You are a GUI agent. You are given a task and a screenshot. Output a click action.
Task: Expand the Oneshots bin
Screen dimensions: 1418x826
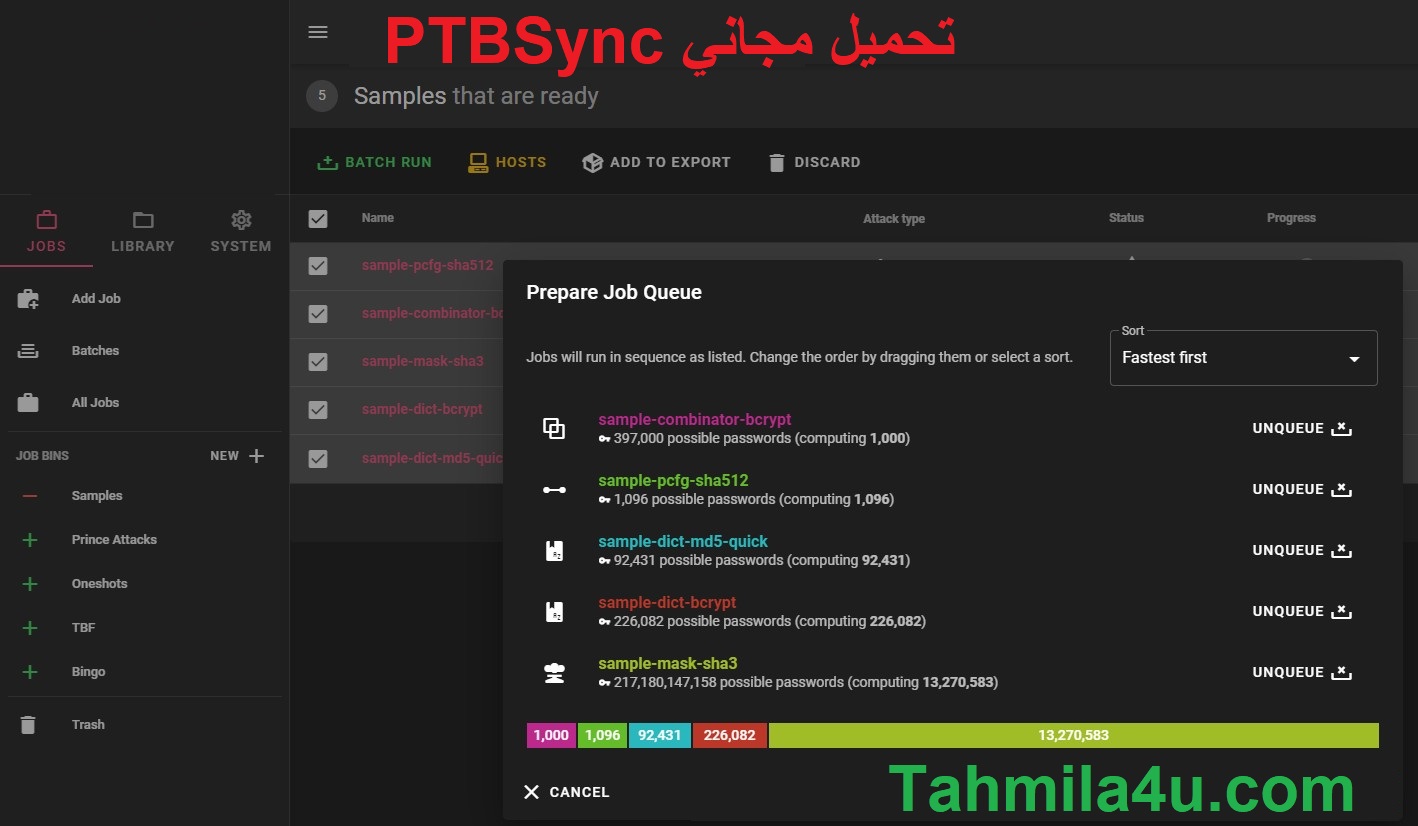point(30,584)
